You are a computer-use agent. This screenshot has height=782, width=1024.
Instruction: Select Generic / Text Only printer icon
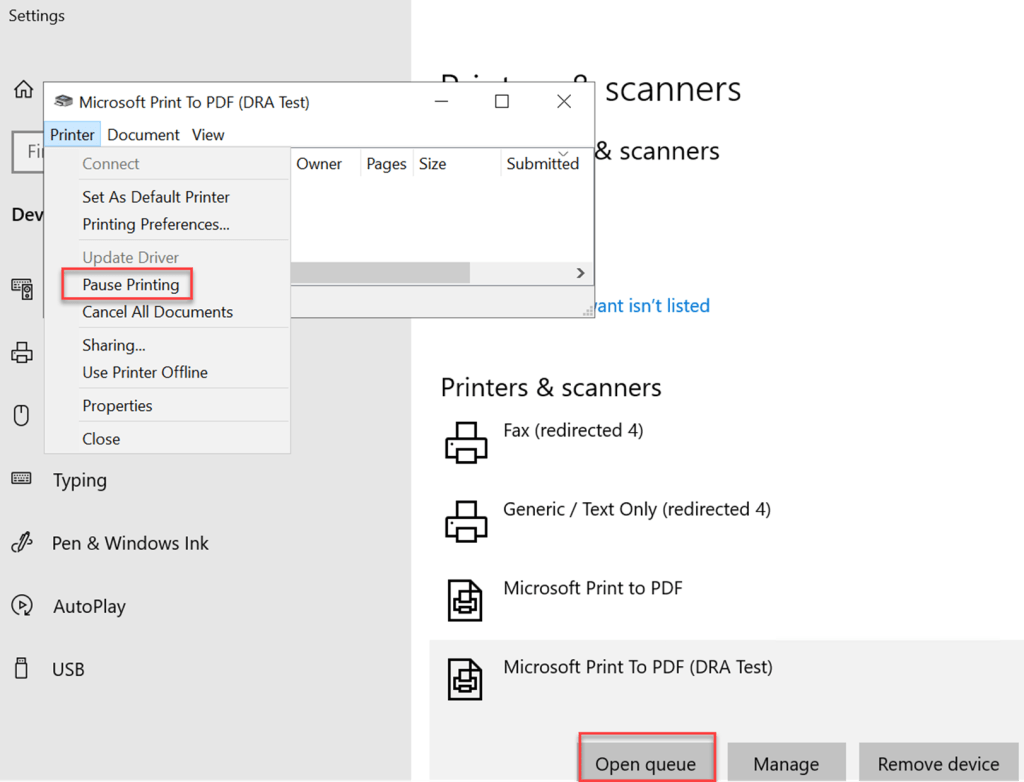point(465,520)
